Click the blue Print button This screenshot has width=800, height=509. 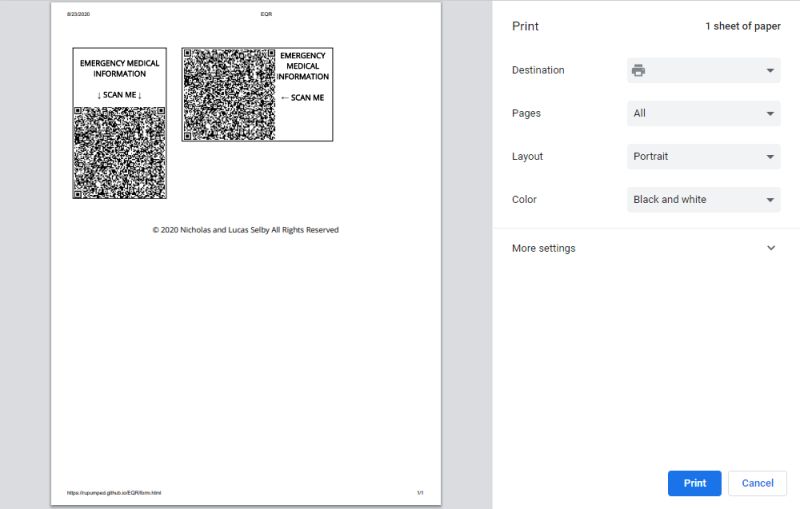tap(694, 483)
